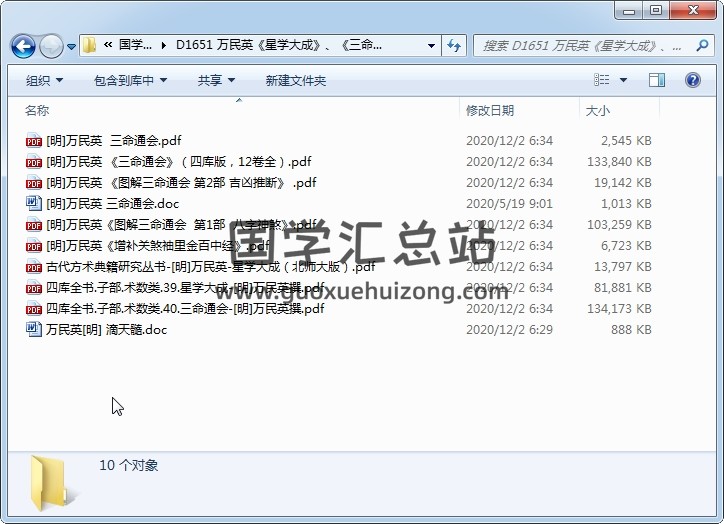Click the folder icon in the address bar

[x=89, y=45]
